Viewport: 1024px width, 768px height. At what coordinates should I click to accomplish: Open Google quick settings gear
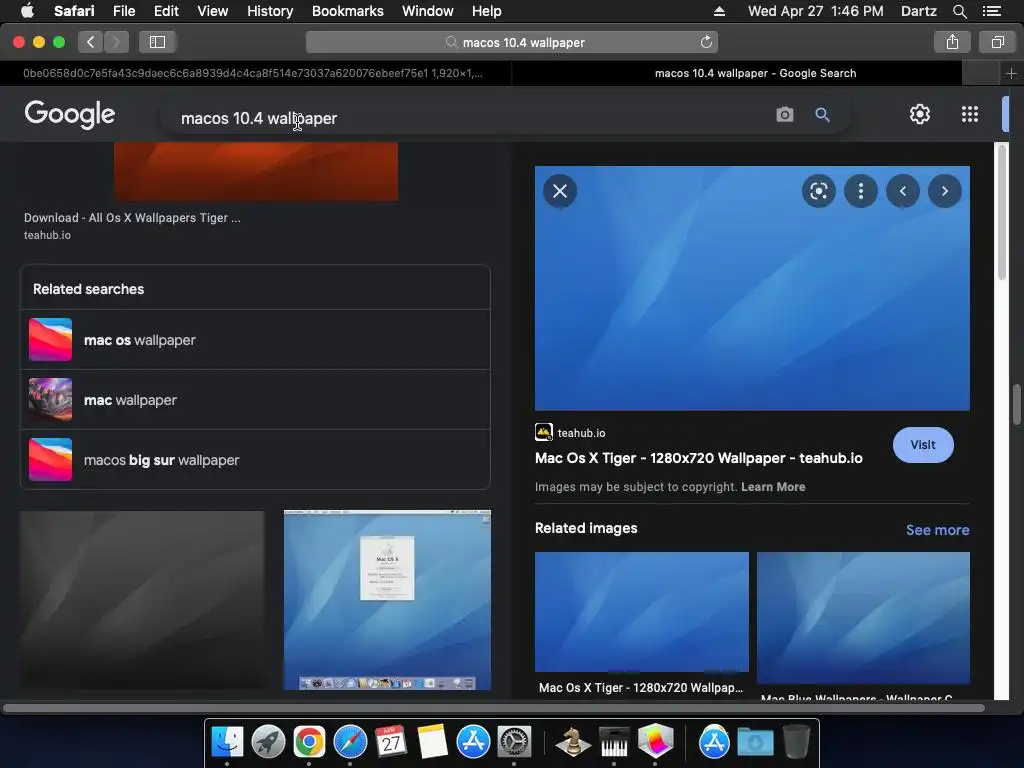(x=920, y=114)
